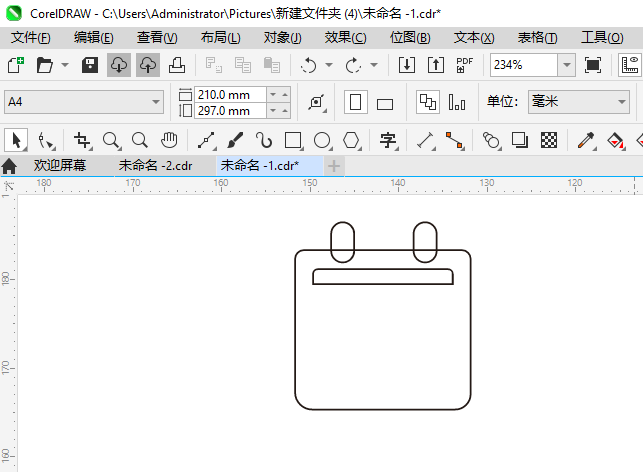Expand the Open button dropdown arrow
The image size is (643, 472).
tap(65, 65)
